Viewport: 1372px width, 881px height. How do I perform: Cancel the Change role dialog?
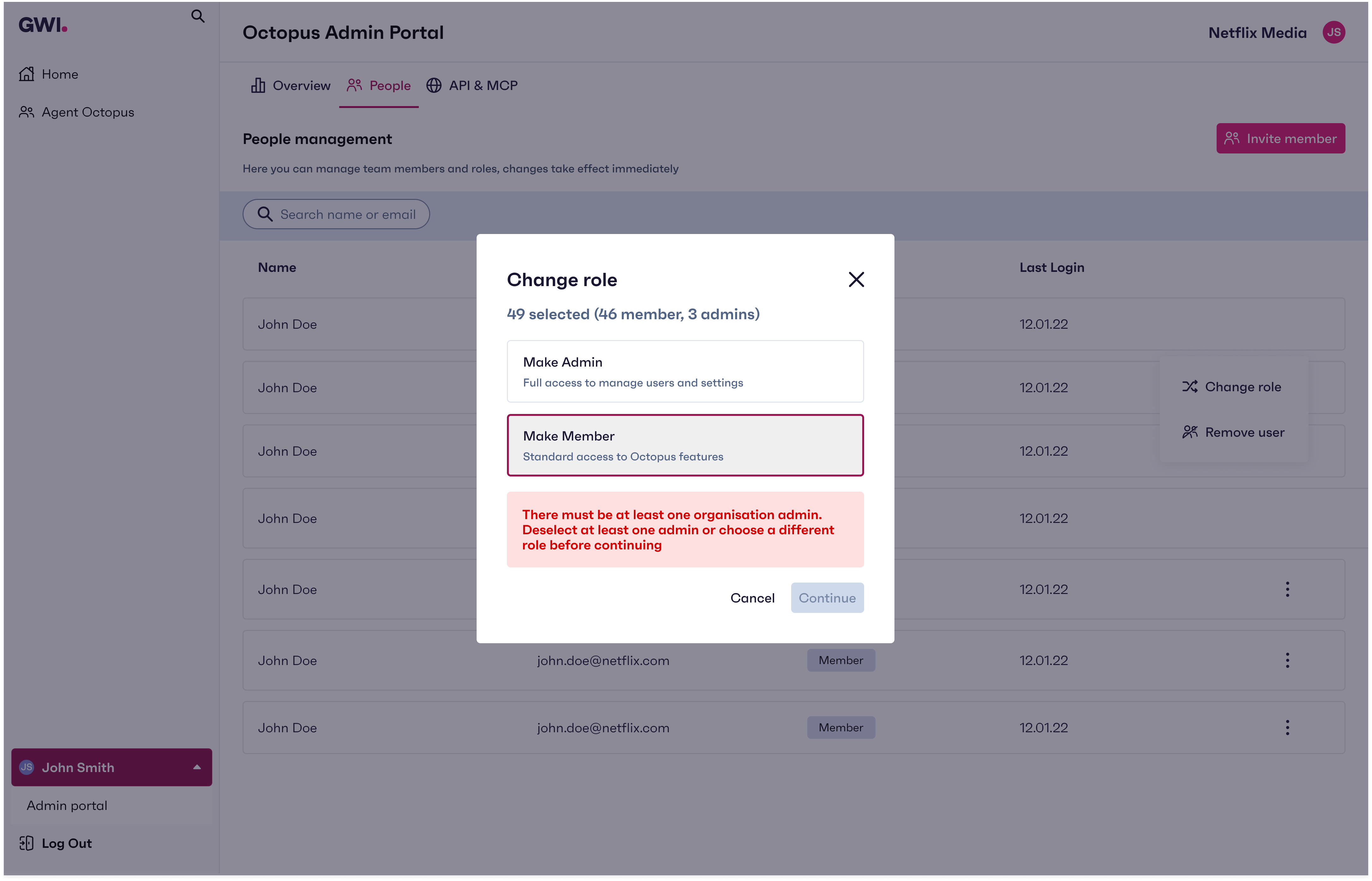[752, 598]
